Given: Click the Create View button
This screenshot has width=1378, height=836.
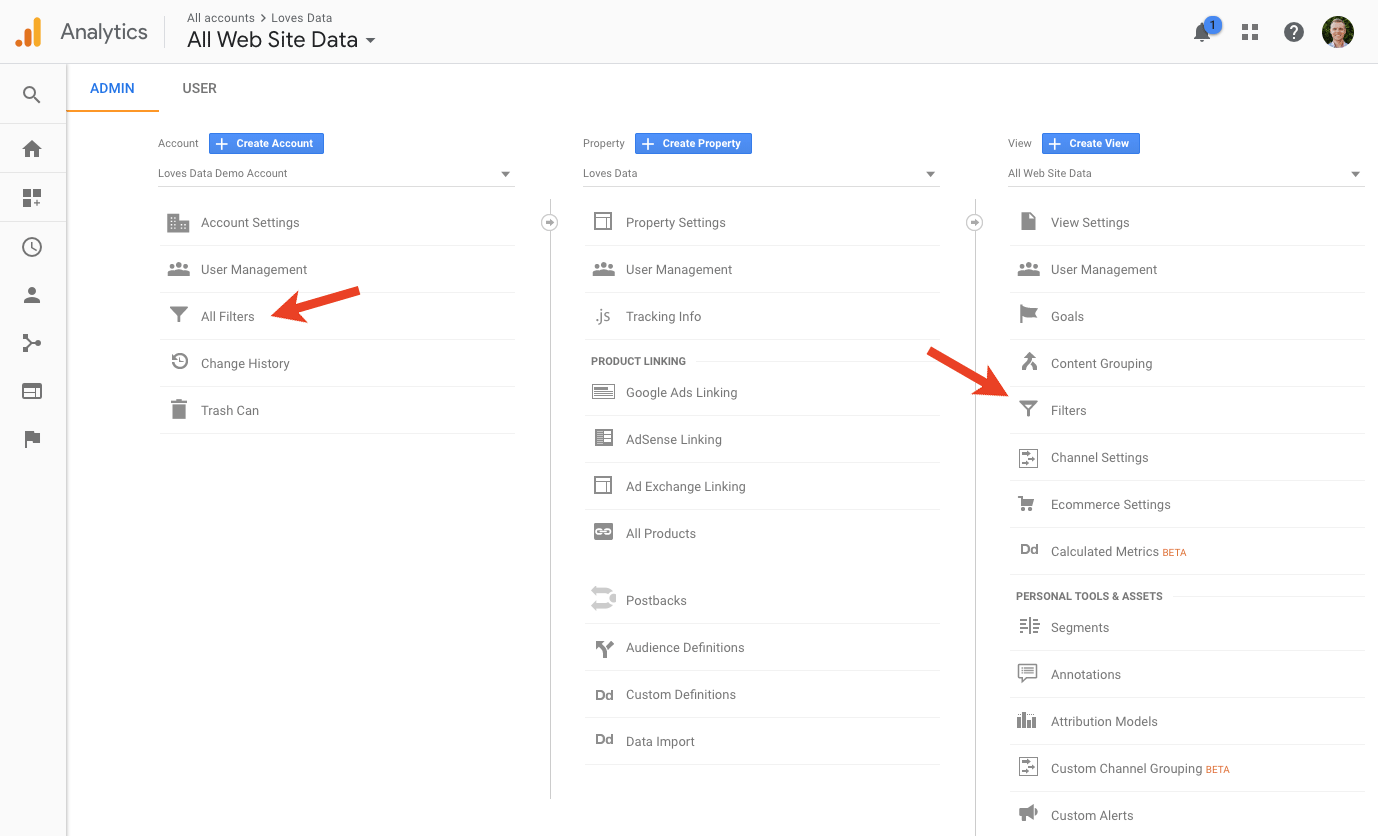Looking at the screenshot, I should pos(1090,143).
